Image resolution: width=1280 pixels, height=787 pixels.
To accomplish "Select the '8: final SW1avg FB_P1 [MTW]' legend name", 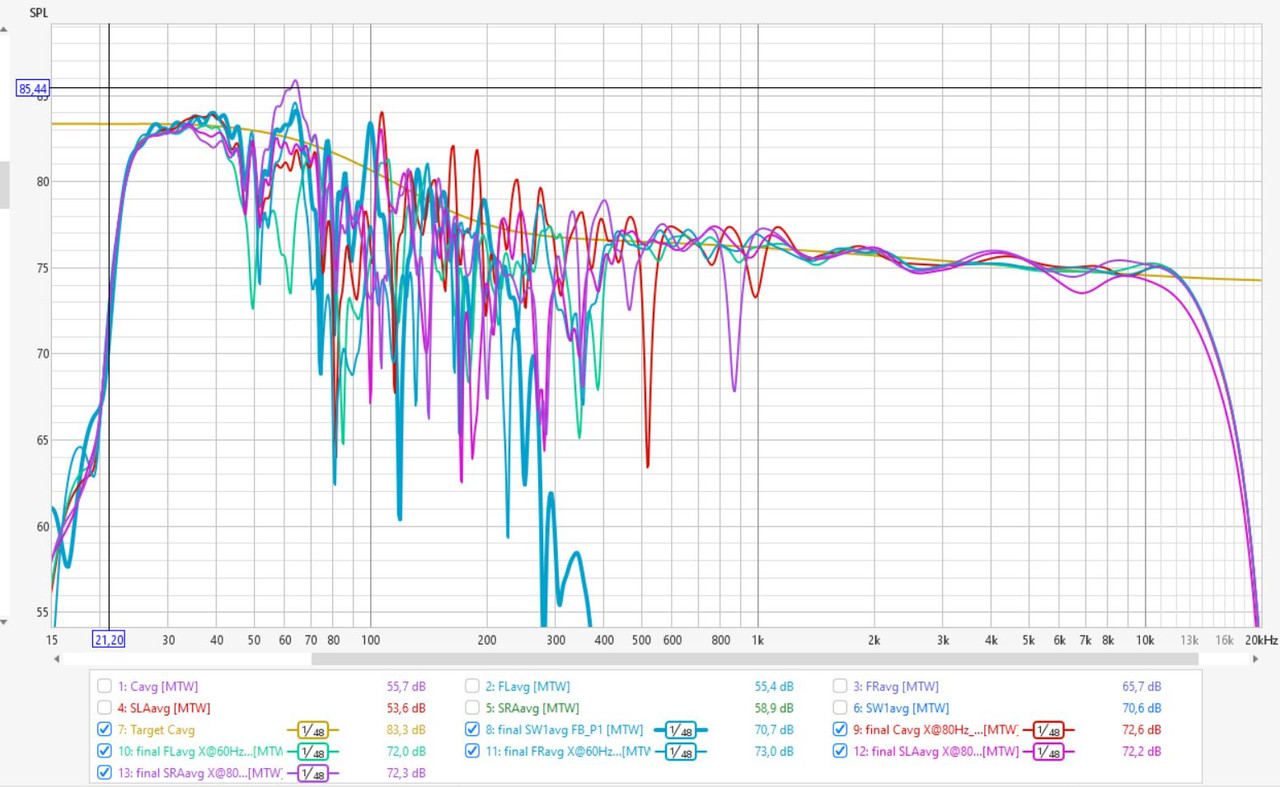I will 565,730.
